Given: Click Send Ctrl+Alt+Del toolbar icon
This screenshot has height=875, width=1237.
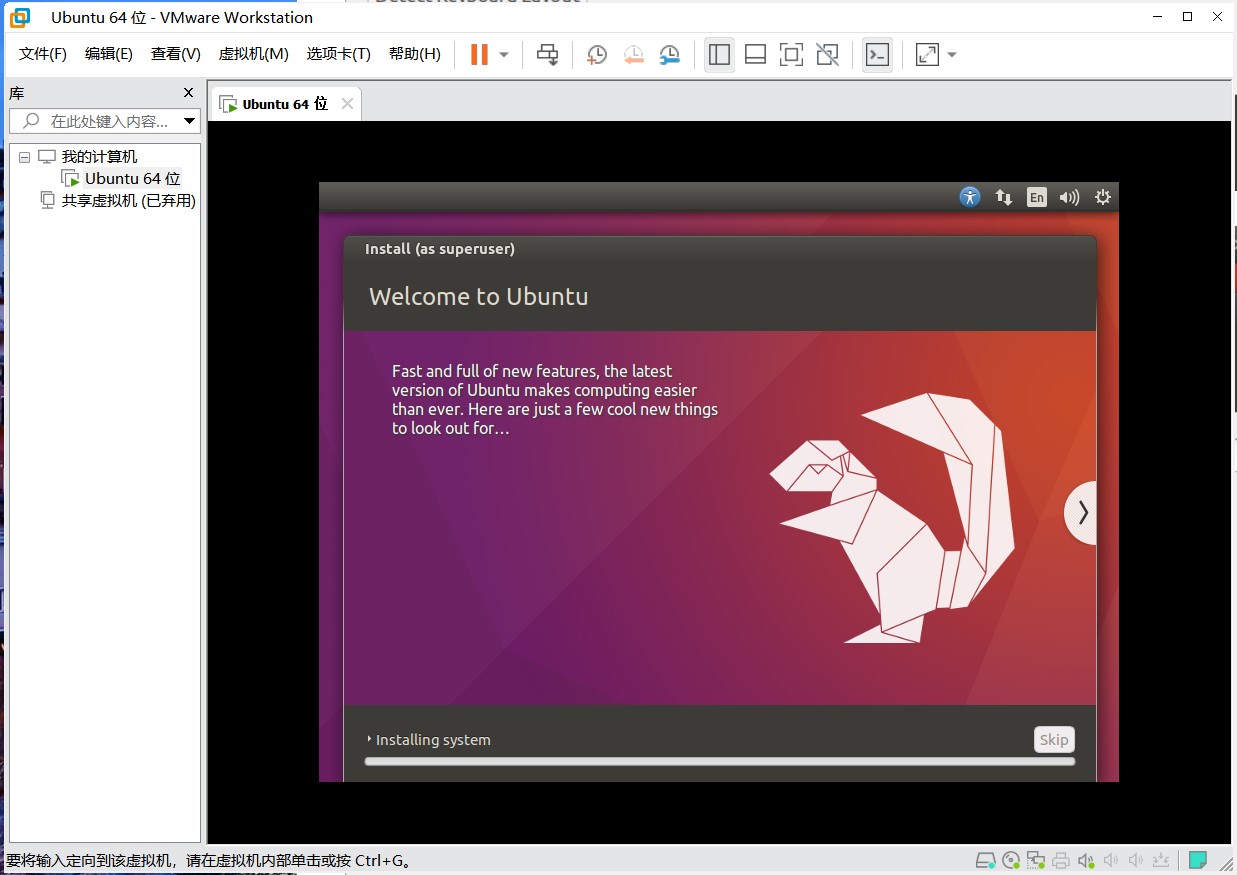Looking at the screenshot, I should (x=547, y=55).
